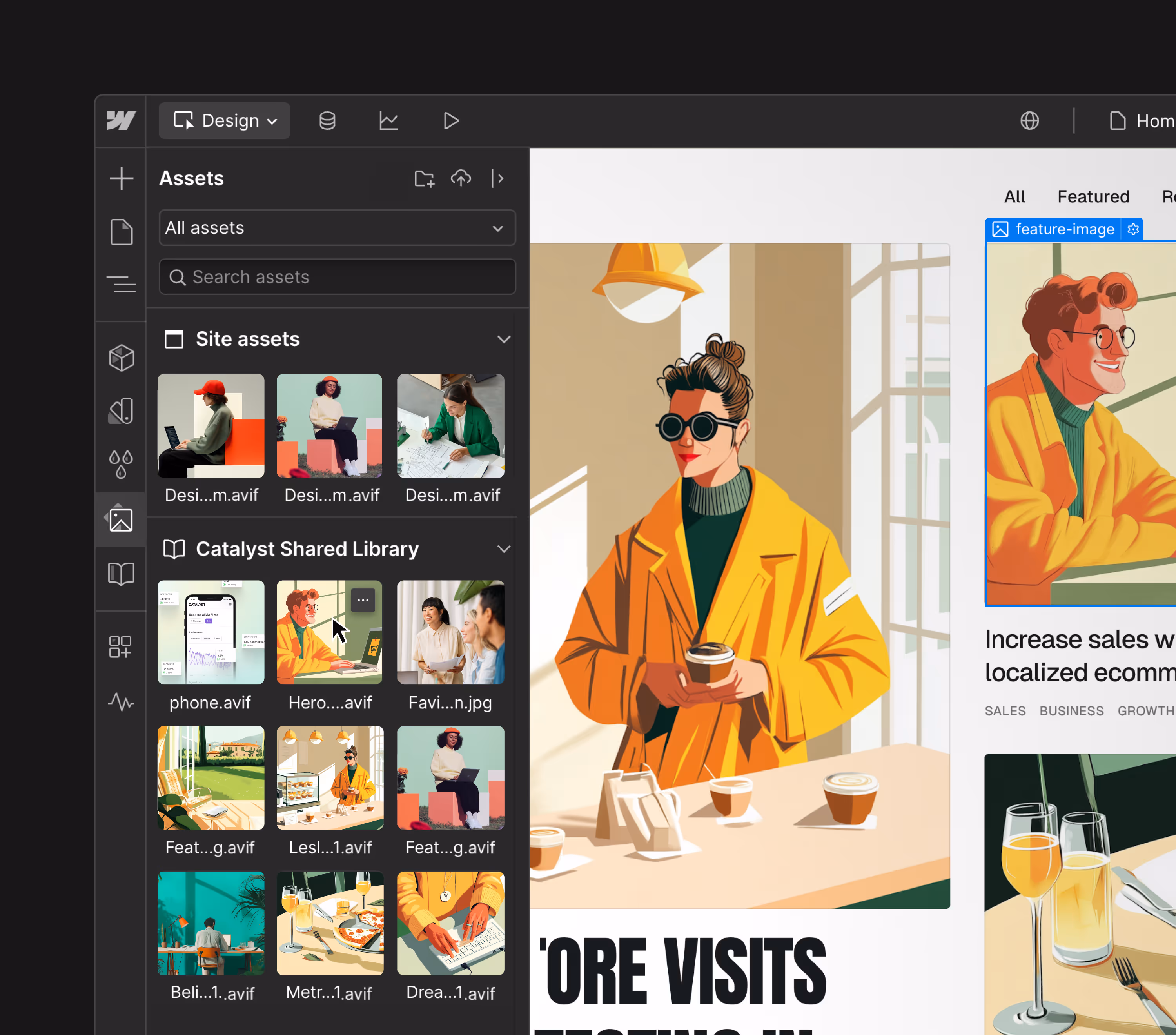Open the Add elements plus icon
The height and width of the screenshot is (1035, 1176).
pos(122,178)
